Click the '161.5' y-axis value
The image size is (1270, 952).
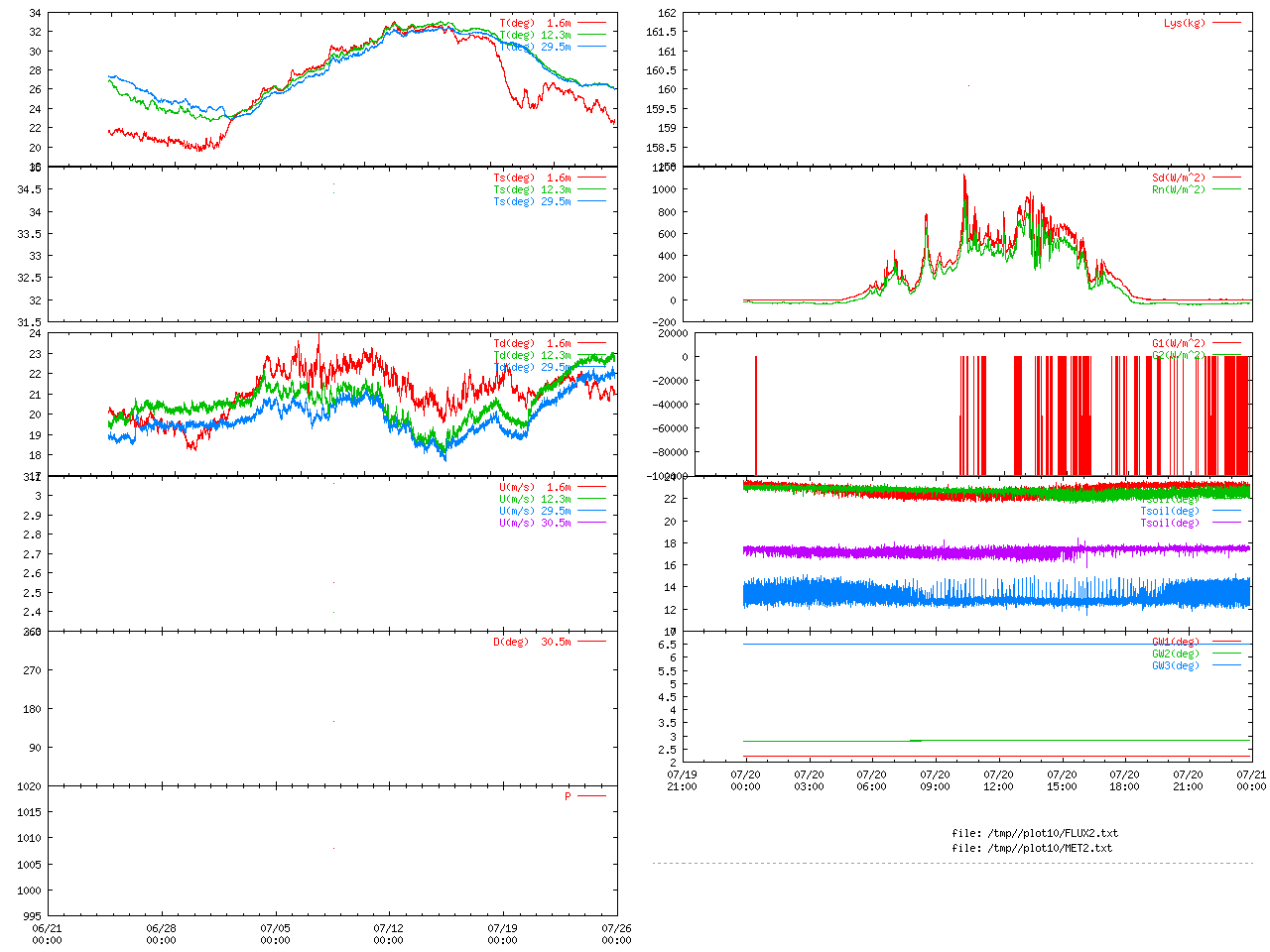(x=662, y=32)
